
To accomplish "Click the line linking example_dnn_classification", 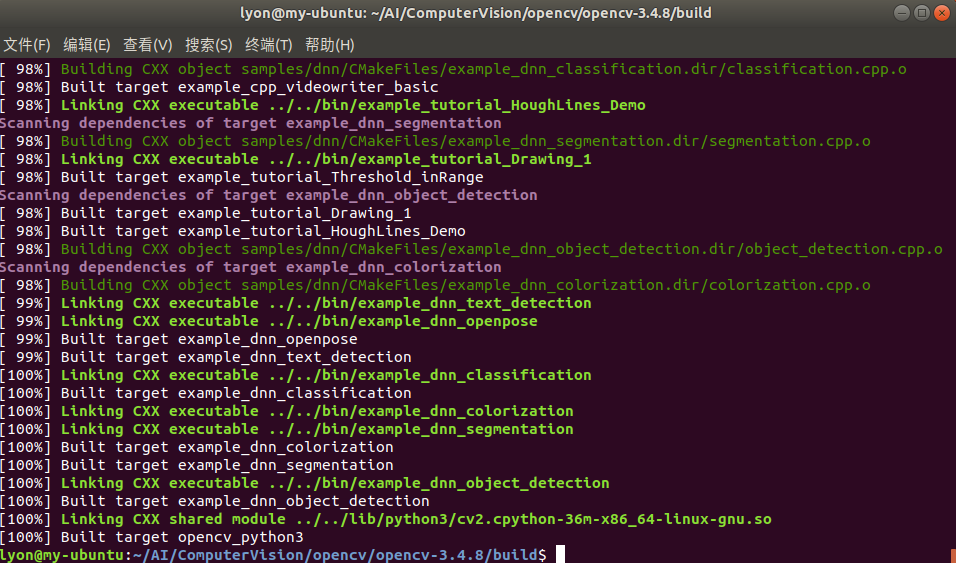I will [296, 375].
